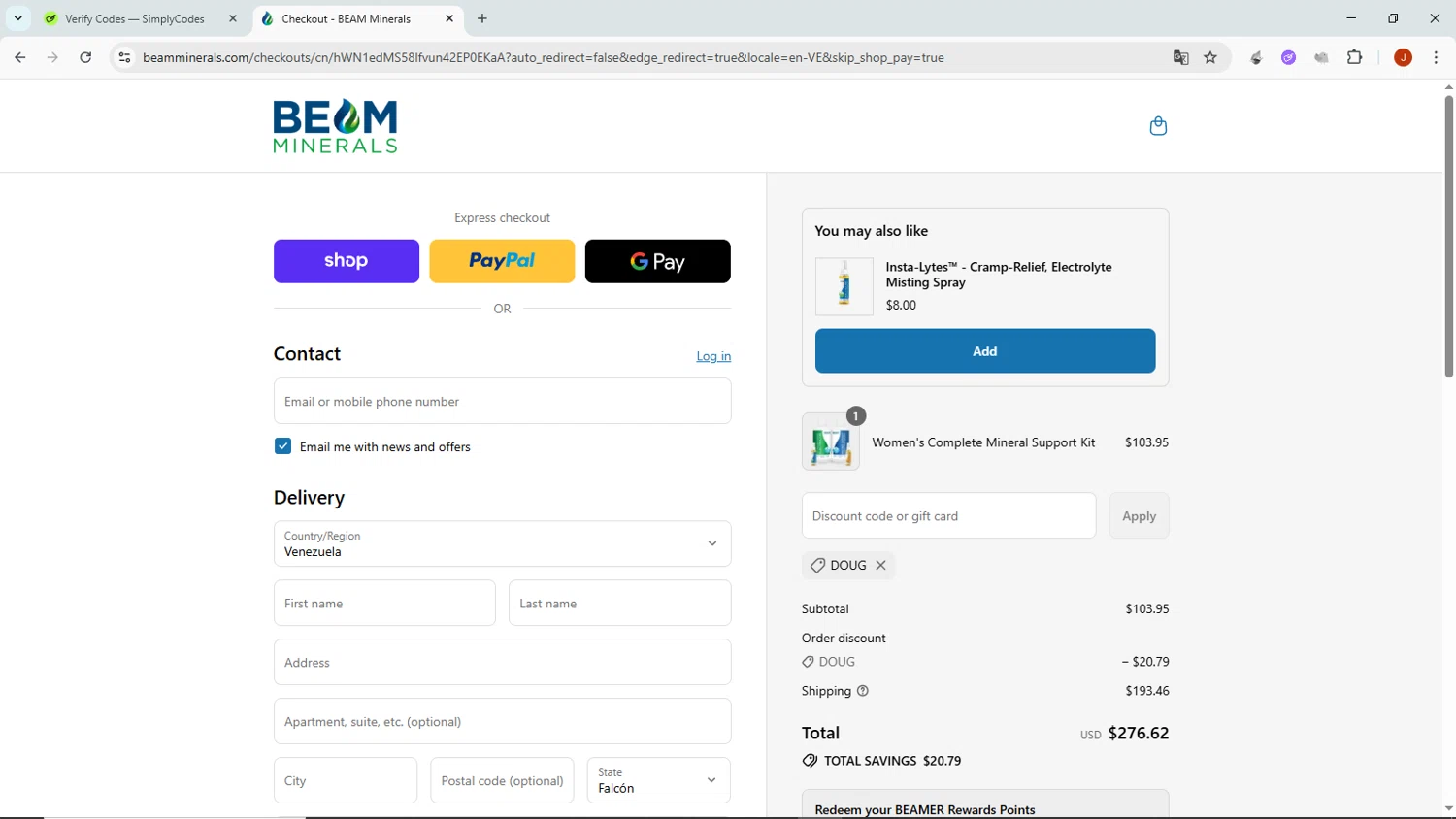Screen dimensions: 1456x819
Task: Click the Insta-Lytes product title text
Action: point(999,275)
